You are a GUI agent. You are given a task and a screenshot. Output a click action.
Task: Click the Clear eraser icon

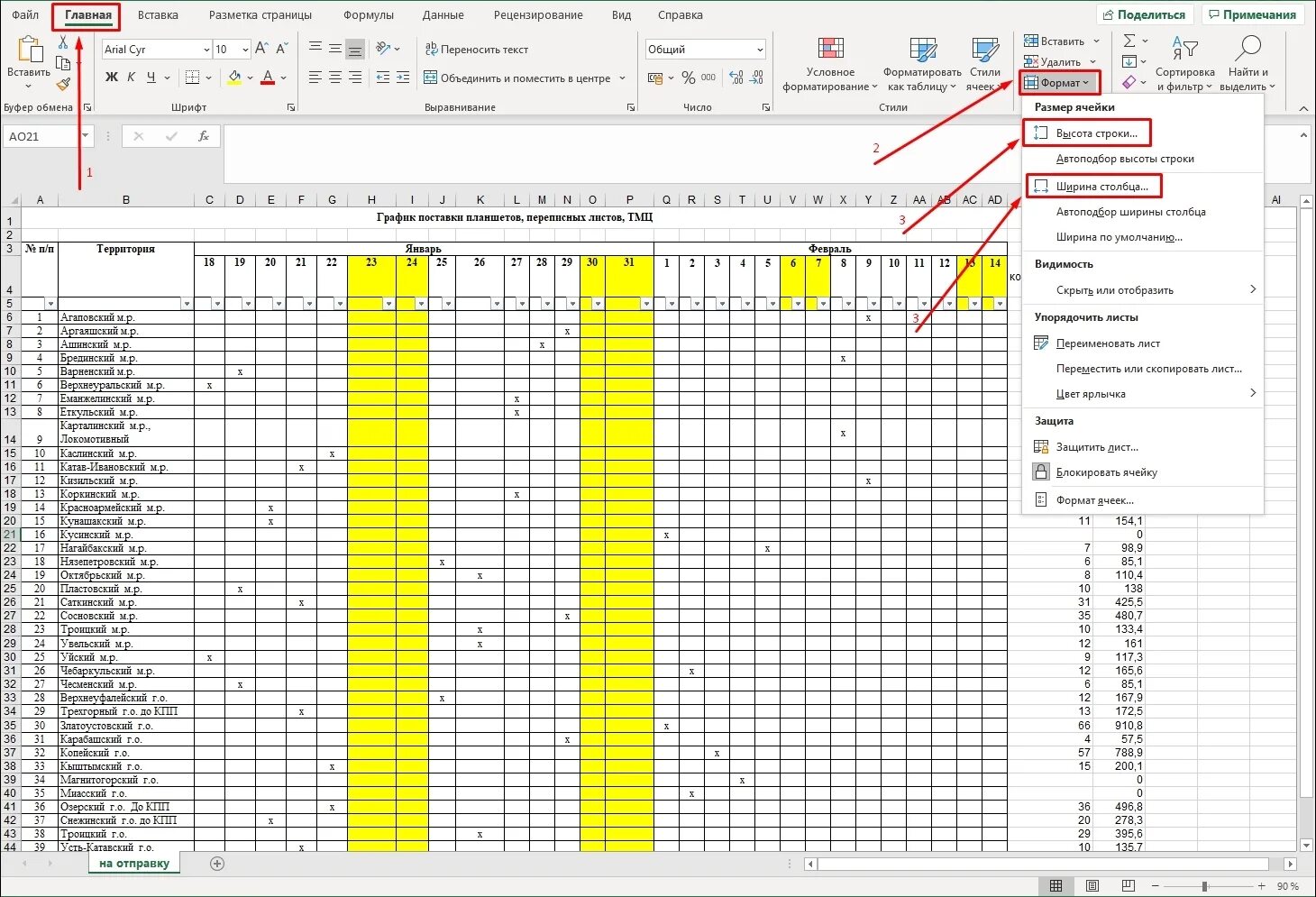[x=1129, y=83]
